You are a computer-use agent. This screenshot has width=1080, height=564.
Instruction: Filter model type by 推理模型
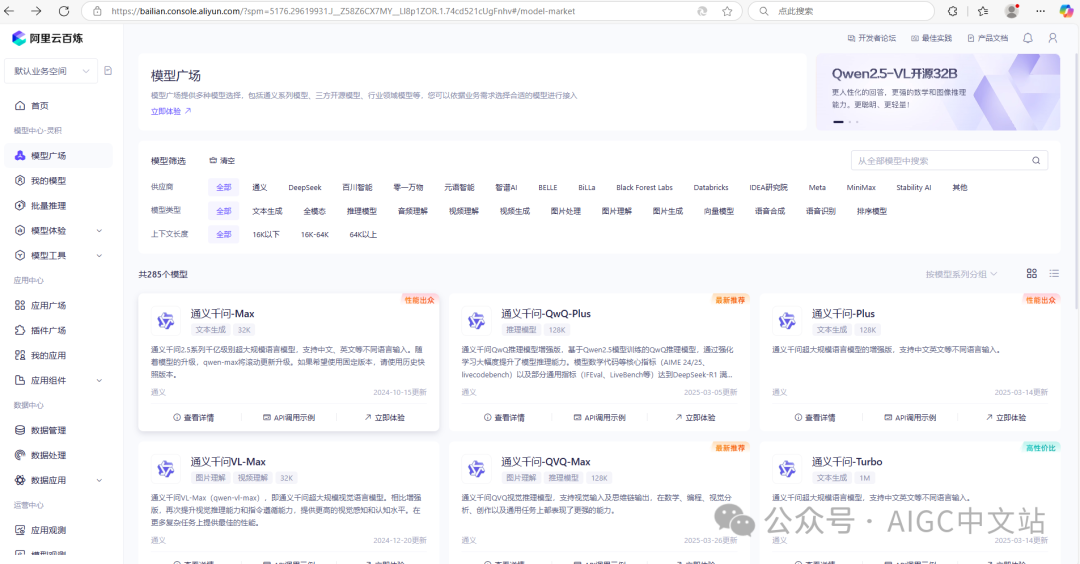click(362, 211)
